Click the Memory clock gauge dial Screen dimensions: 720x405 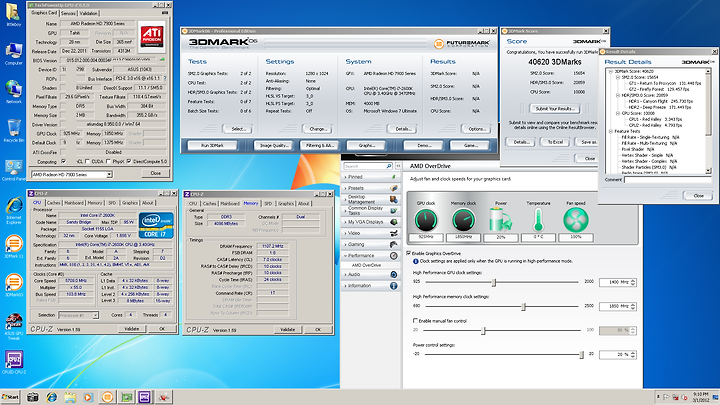click(x=463, y=220)
